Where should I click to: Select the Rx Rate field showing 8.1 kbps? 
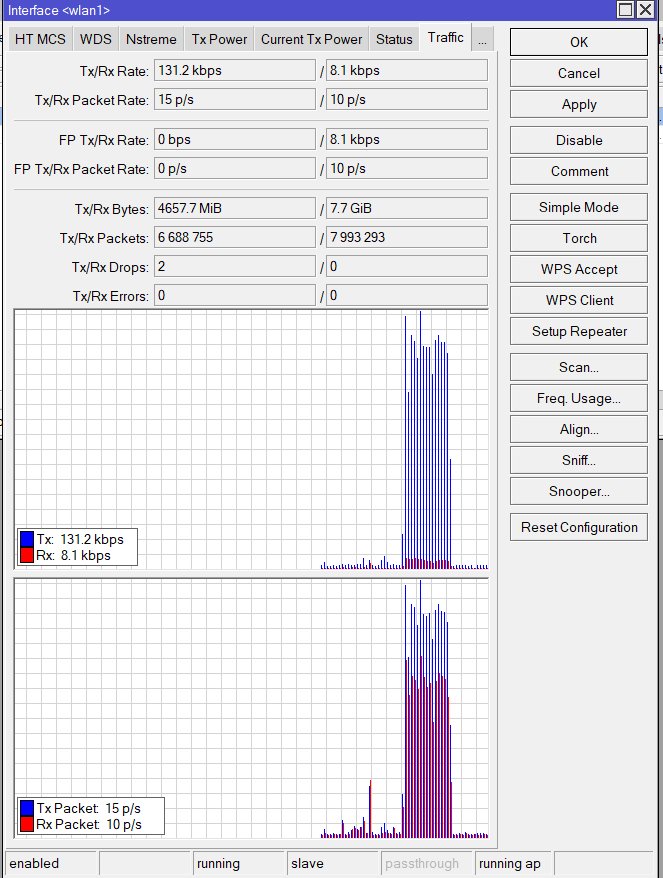pos(407,71)
